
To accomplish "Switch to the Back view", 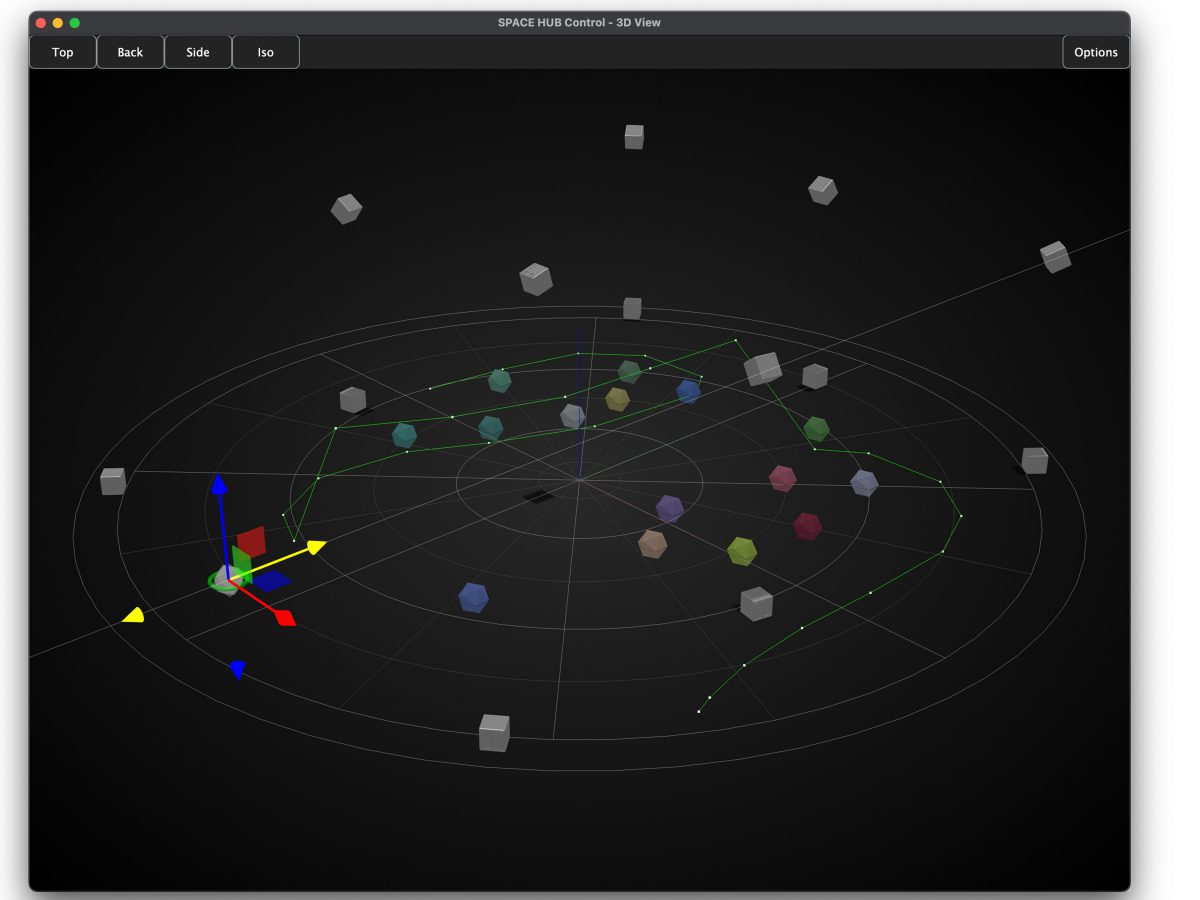I will (x=130, y=52).
